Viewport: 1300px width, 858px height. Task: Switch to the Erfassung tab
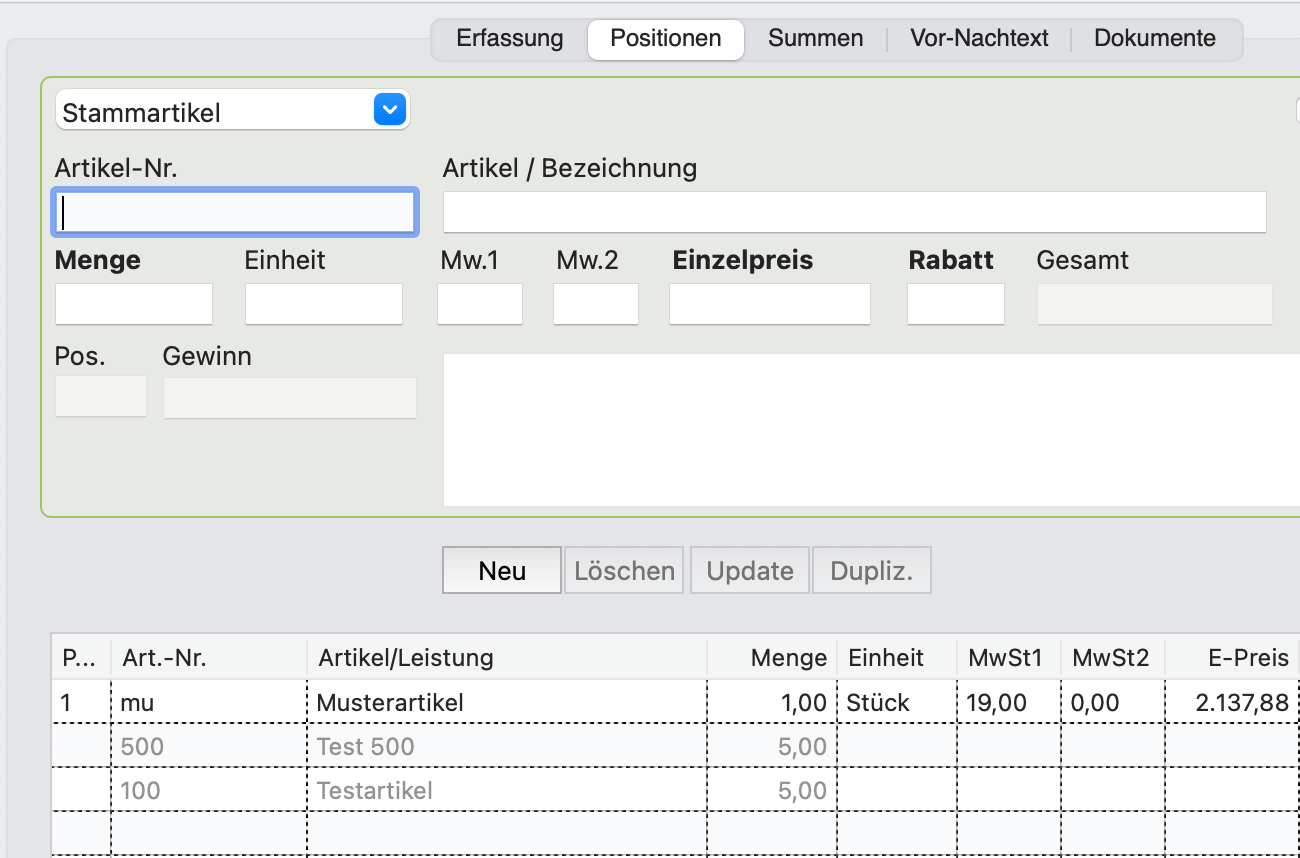[509, 38]
